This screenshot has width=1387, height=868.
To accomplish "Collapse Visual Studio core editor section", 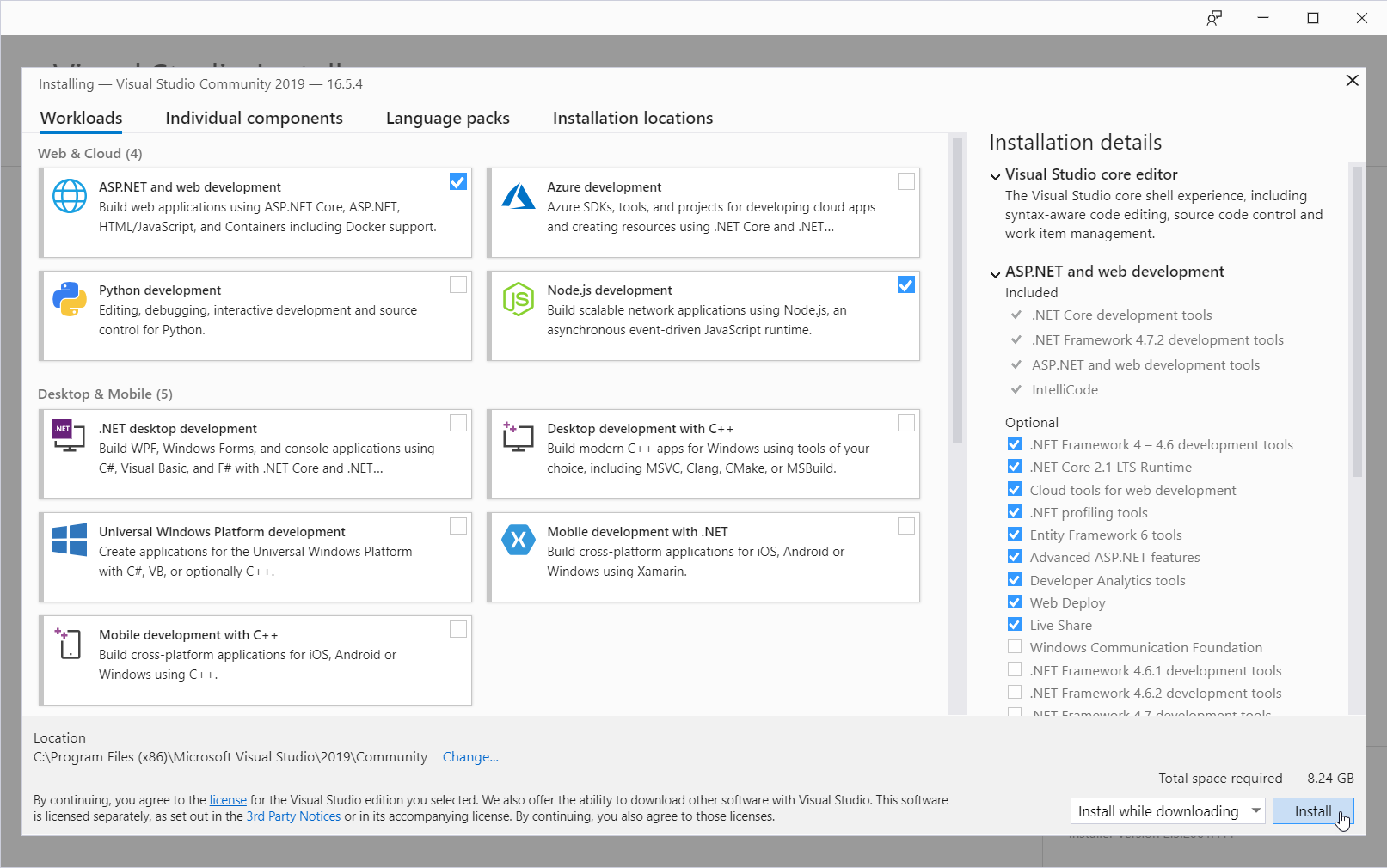I will coord(995,175).
